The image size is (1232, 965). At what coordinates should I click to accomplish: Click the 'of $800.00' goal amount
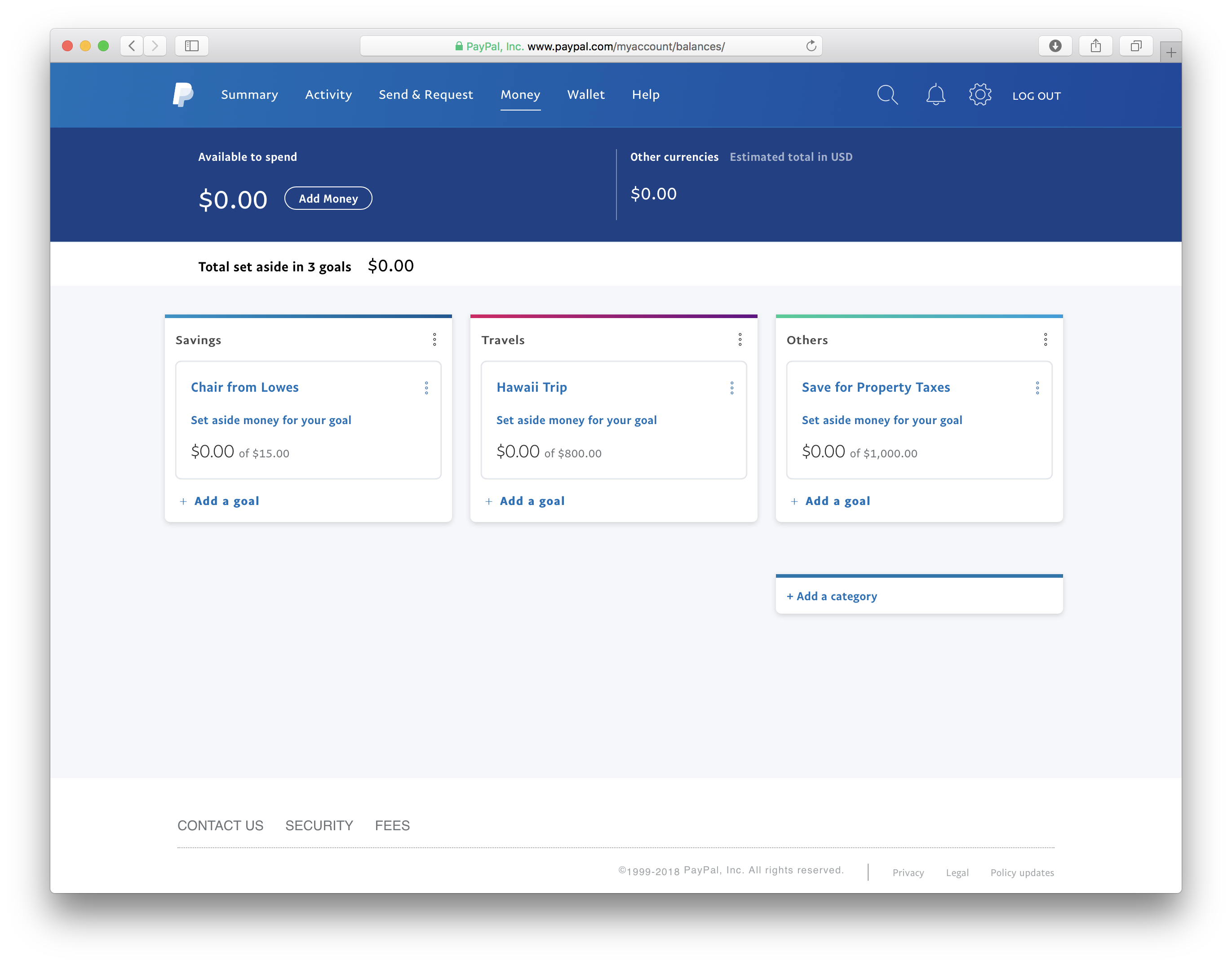click(572, 454)
